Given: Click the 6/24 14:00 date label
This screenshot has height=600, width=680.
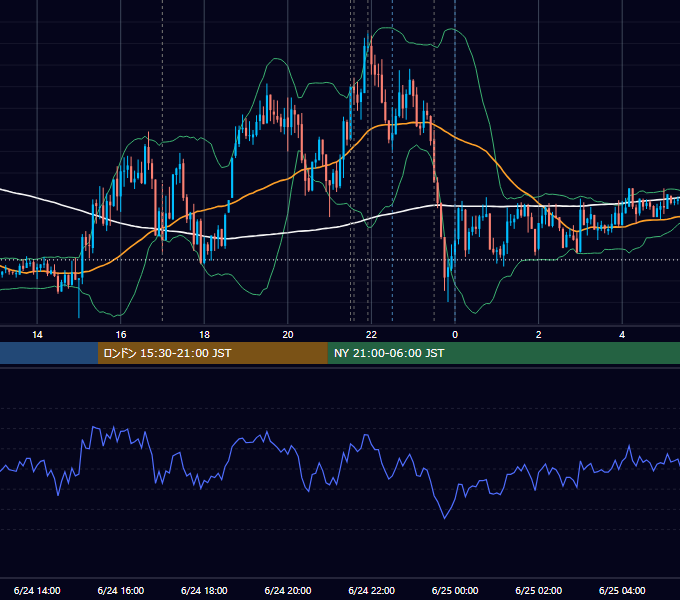Looking at the screenshot, I should [x=37, y=590].
